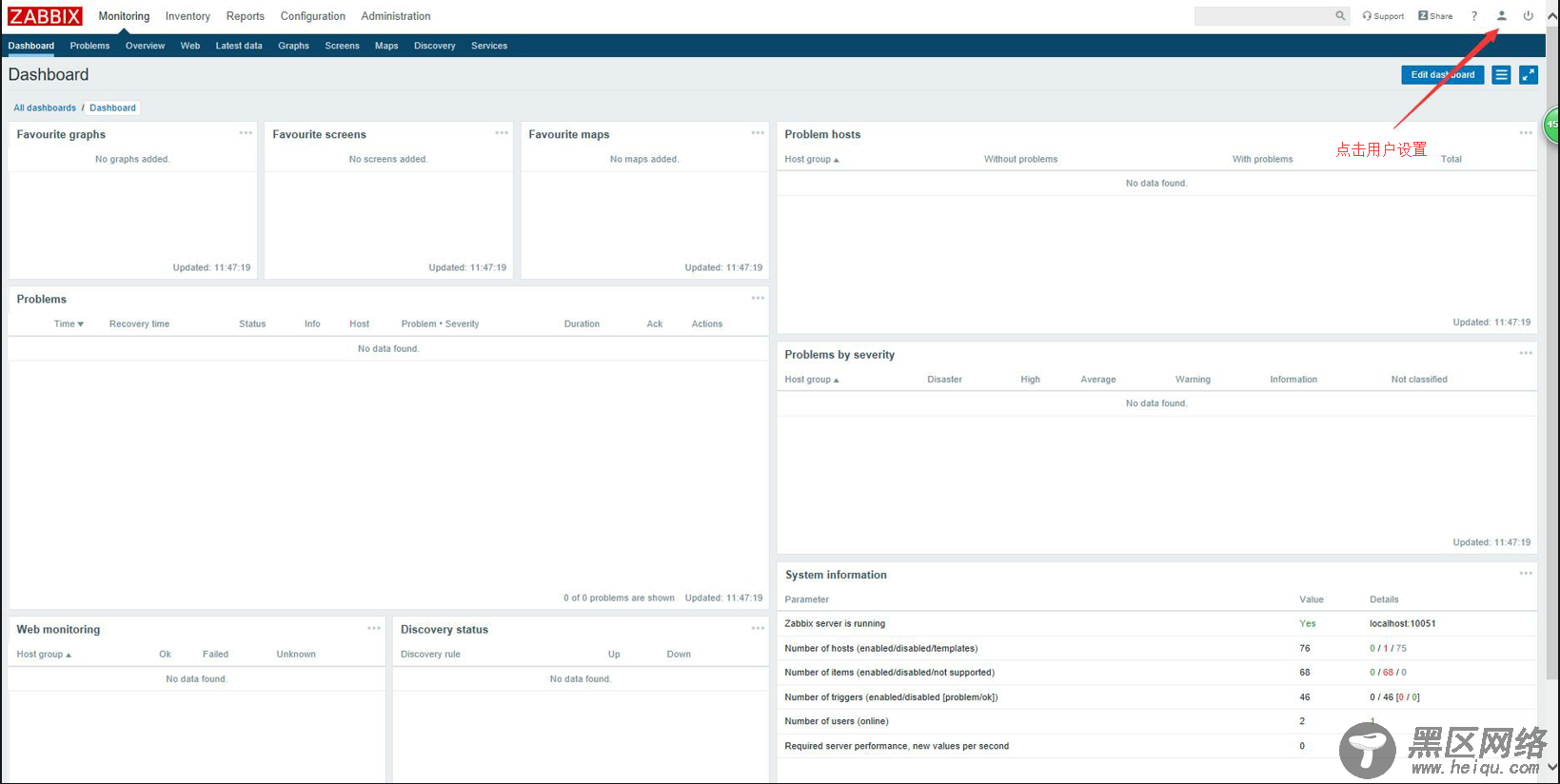Switch to Services submenu tab

pyautogui.click(x=489, y=46)
